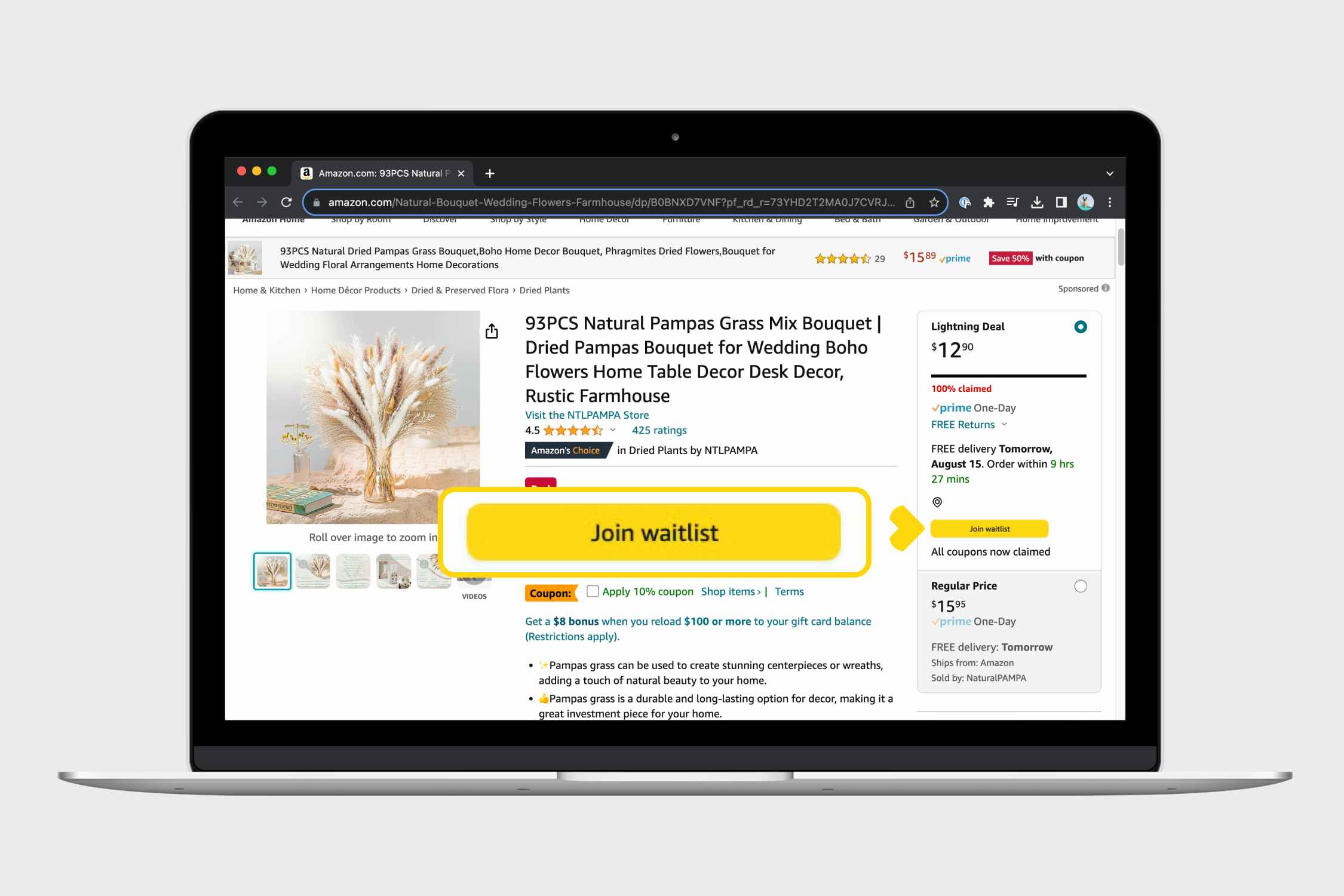This screenshot has height=896, width=1344.
Task: Open the Chrome three-dot menu
Action: click(x=1110, y=202)
